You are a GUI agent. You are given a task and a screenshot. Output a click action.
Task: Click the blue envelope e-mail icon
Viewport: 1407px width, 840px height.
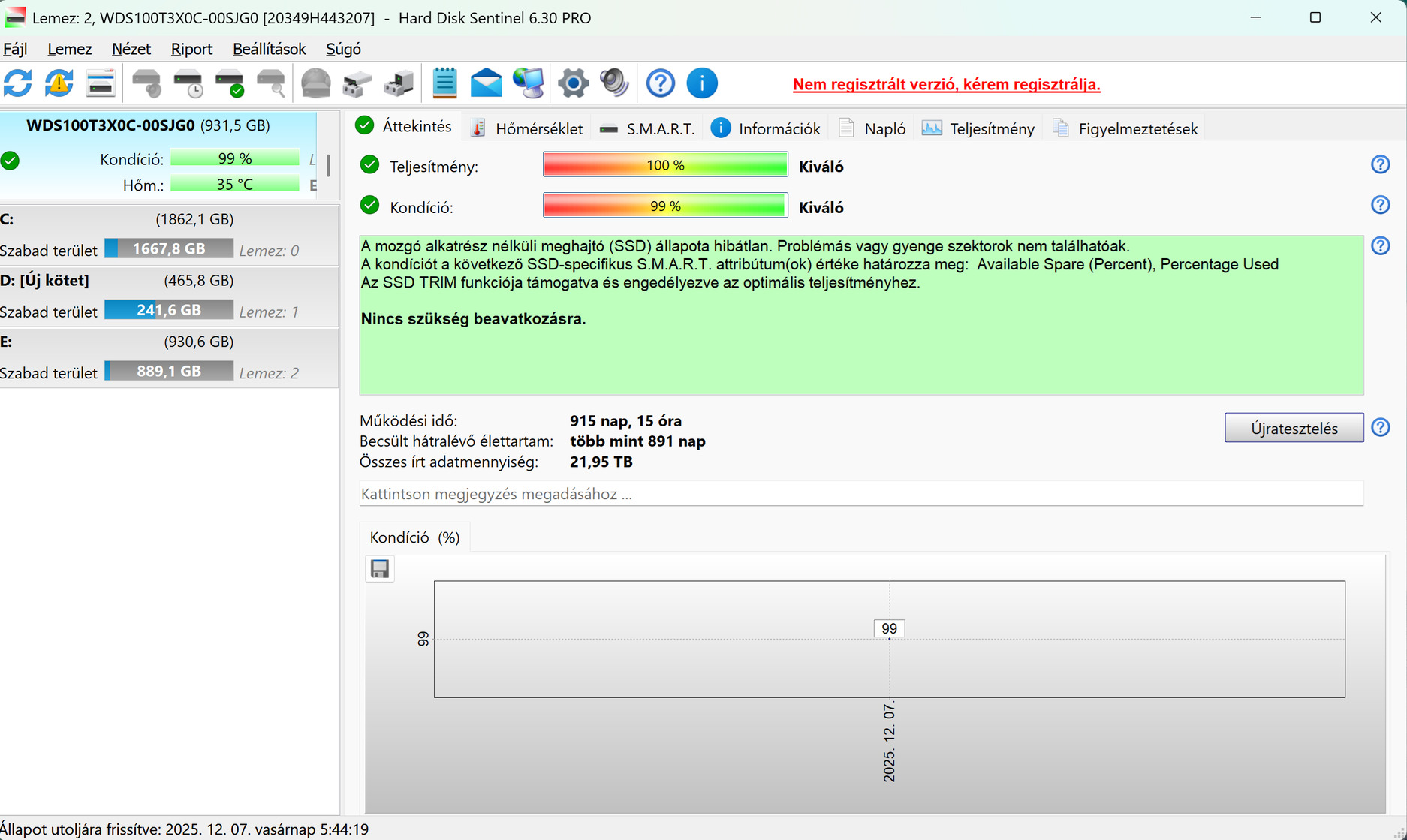[x=486, y=83]
